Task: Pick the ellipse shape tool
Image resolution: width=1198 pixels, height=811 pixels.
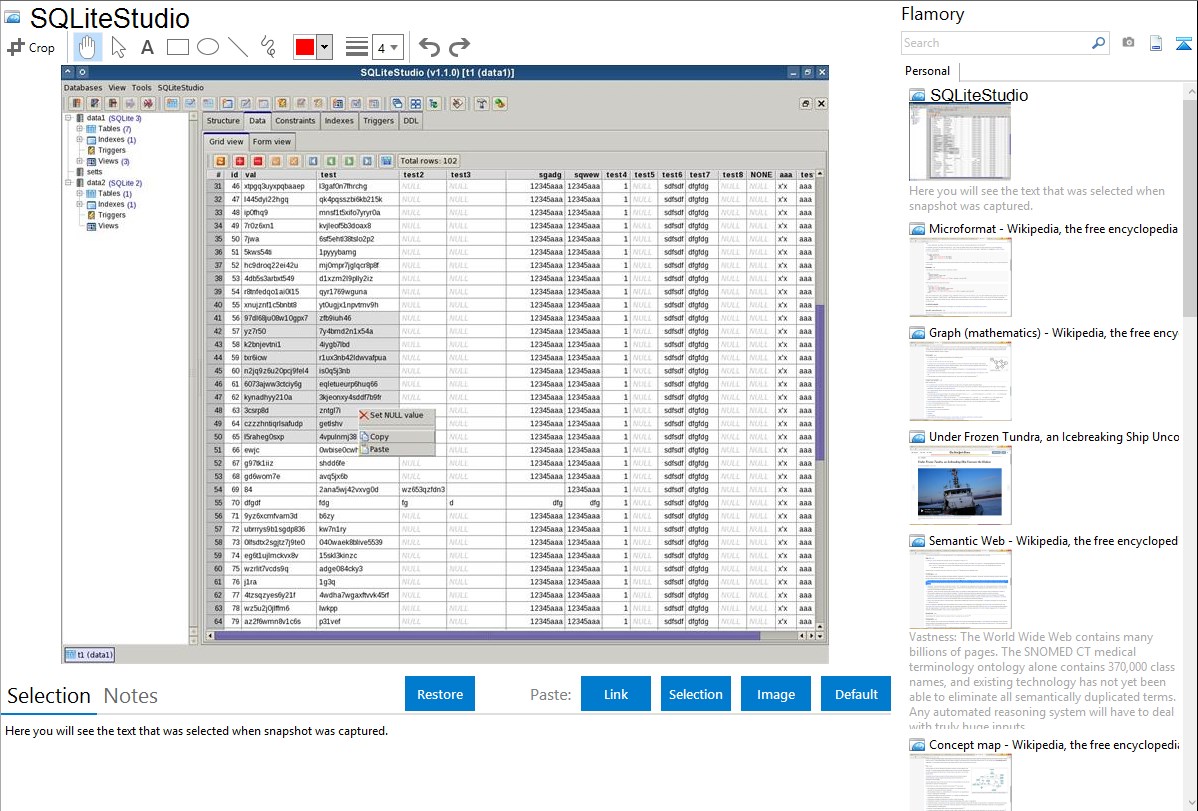Action: (207, 47)
